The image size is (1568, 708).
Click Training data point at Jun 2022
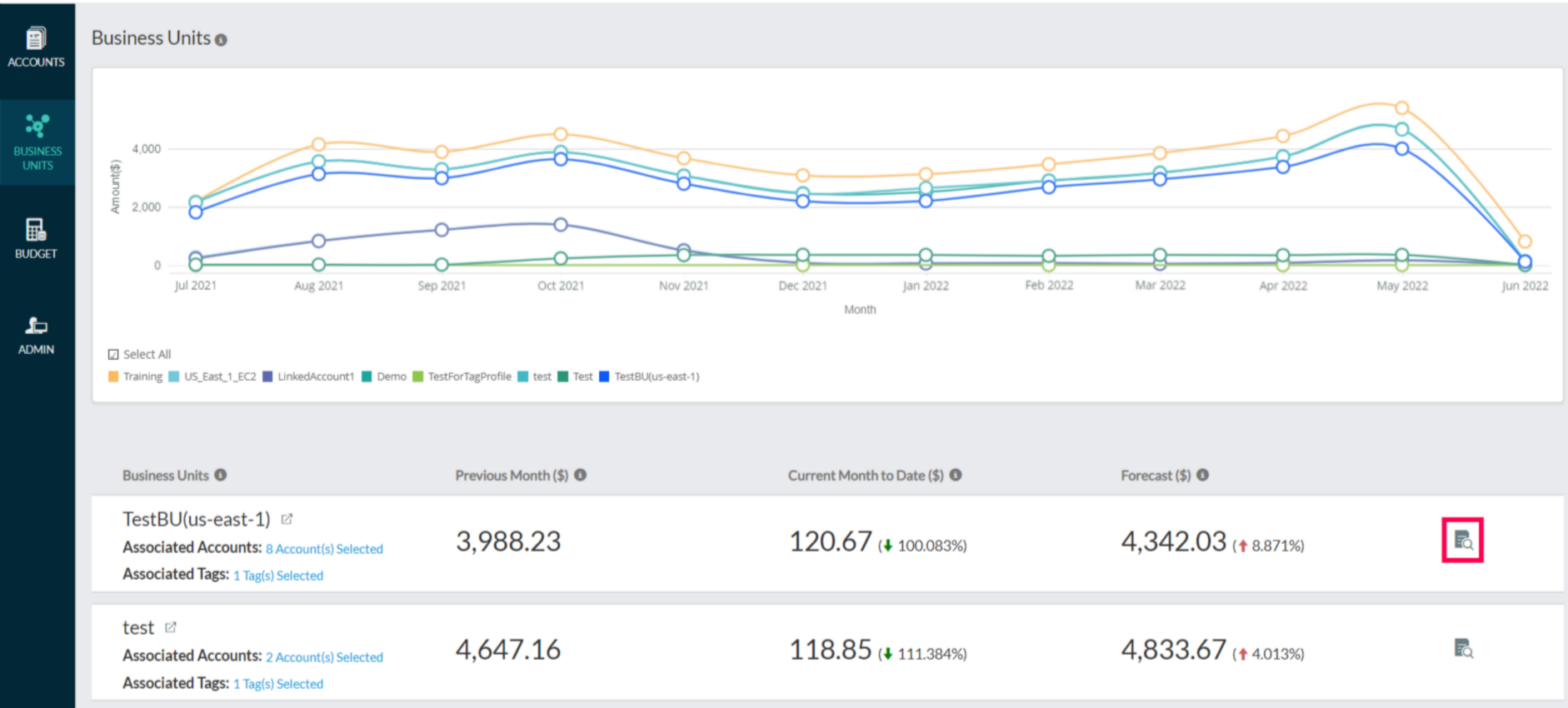click(1525, 242)
